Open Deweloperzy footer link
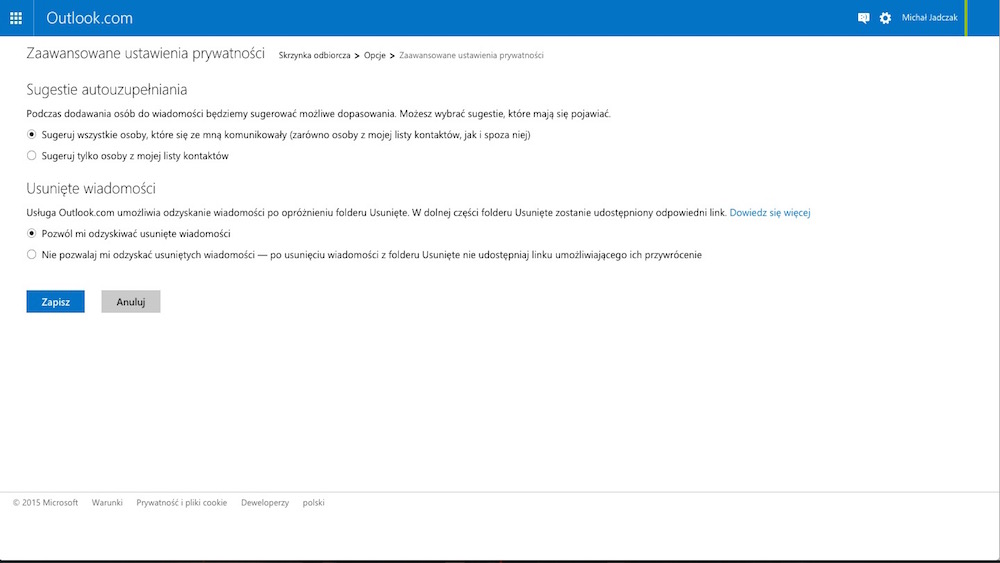The image size is (1000, 563). [x=265, y=502]
